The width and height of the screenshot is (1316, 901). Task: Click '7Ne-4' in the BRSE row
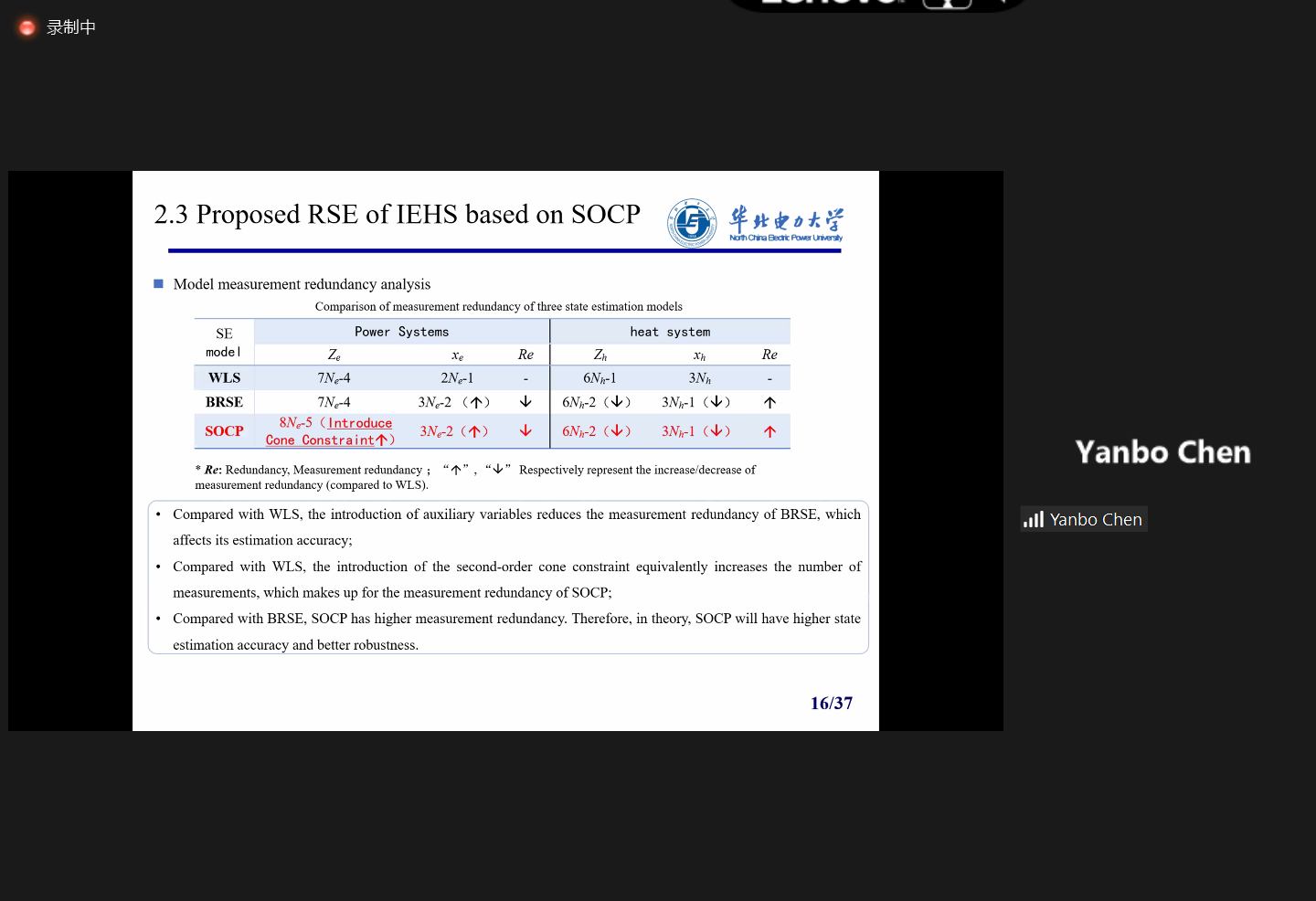tap(334, 402)
